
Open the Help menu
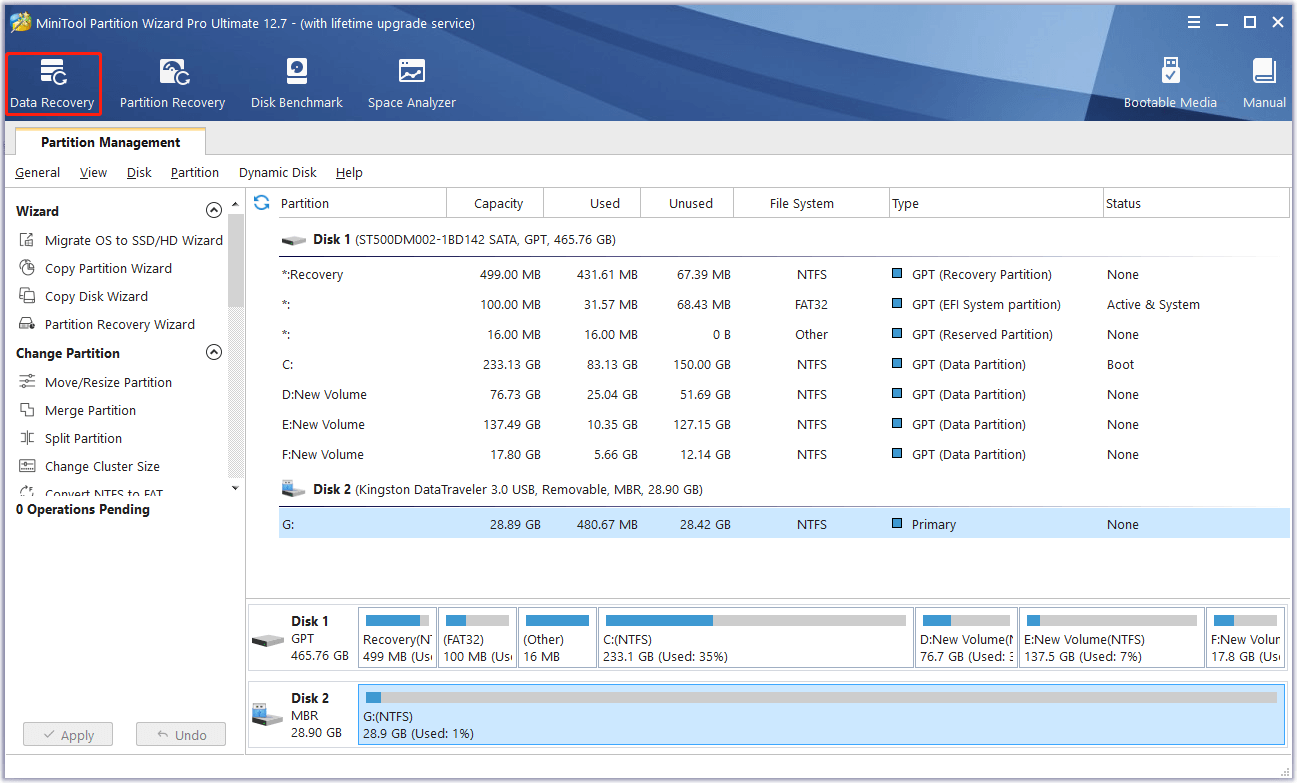coord(349,172)
